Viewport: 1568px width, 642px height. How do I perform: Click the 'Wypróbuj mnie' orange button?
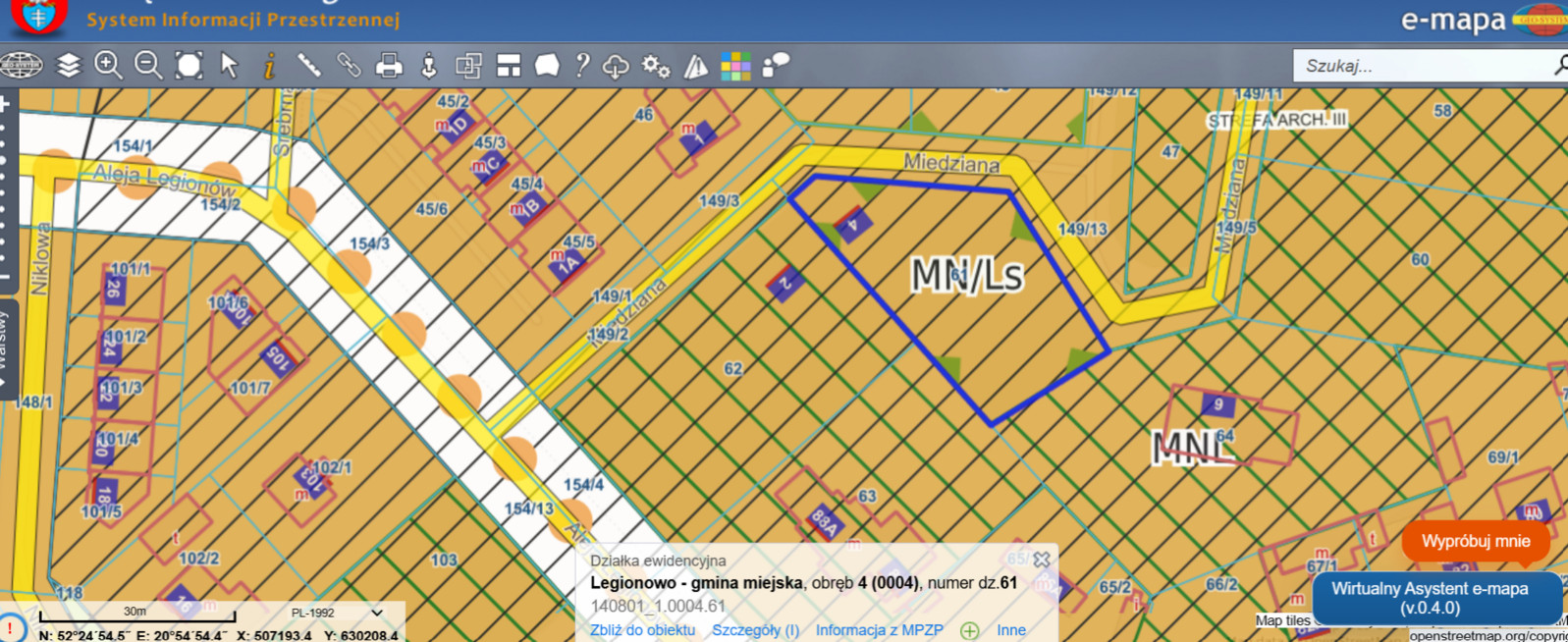pos(1476,541)
